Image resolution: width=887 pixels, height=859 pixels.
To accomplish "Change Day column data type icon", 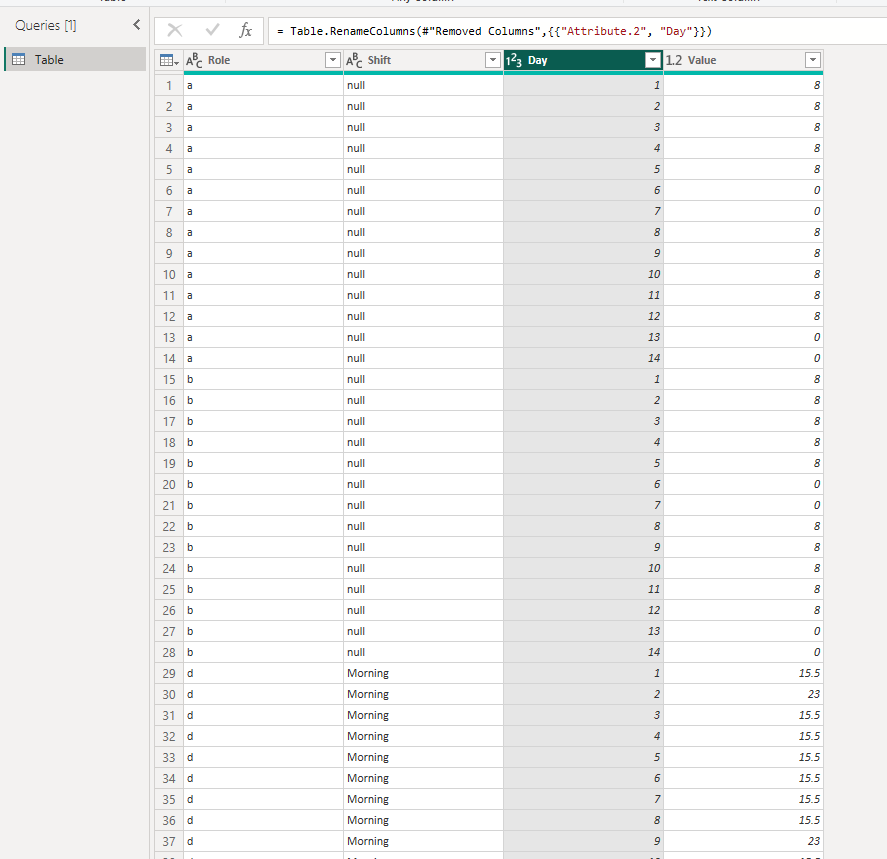I will click(x=514, y=60).
